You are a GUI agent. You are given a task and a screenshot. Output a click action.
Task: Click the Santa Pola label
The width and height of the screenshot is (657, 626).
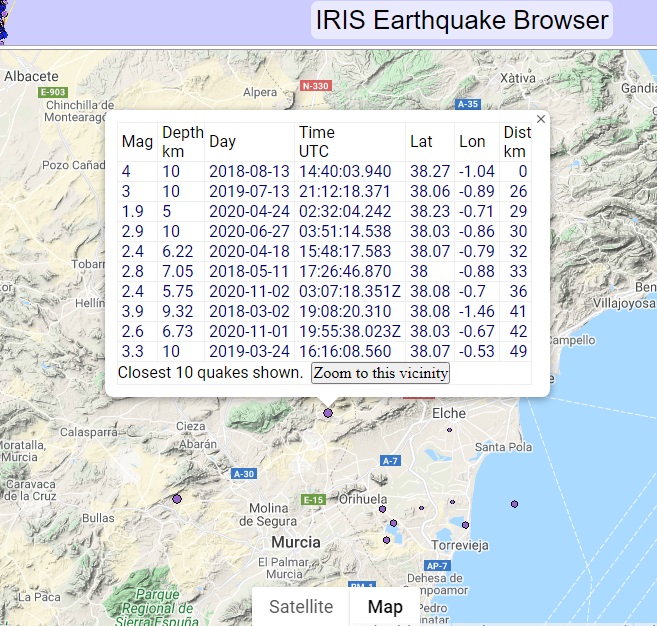pos(503,448)
